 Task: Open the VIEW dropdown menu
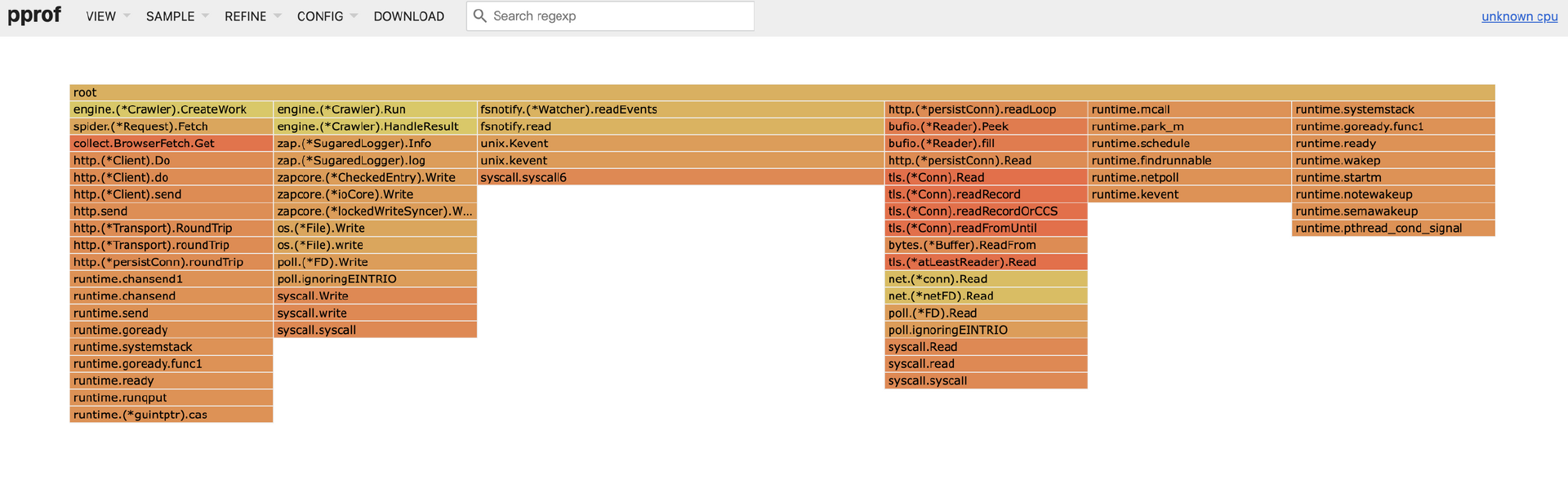107,16
